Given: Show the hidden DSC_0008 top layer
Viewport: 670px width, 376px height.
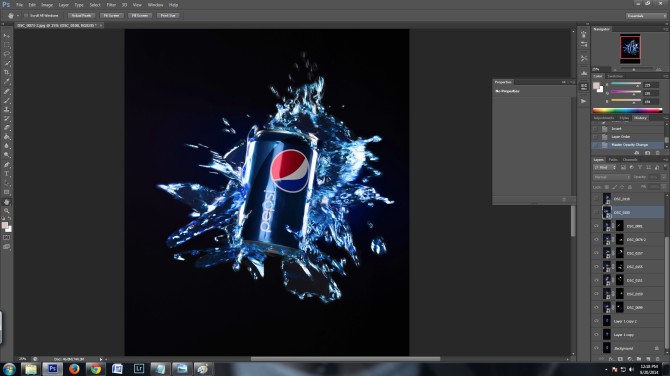Looking at the screenshot, I should click(596, 199).
